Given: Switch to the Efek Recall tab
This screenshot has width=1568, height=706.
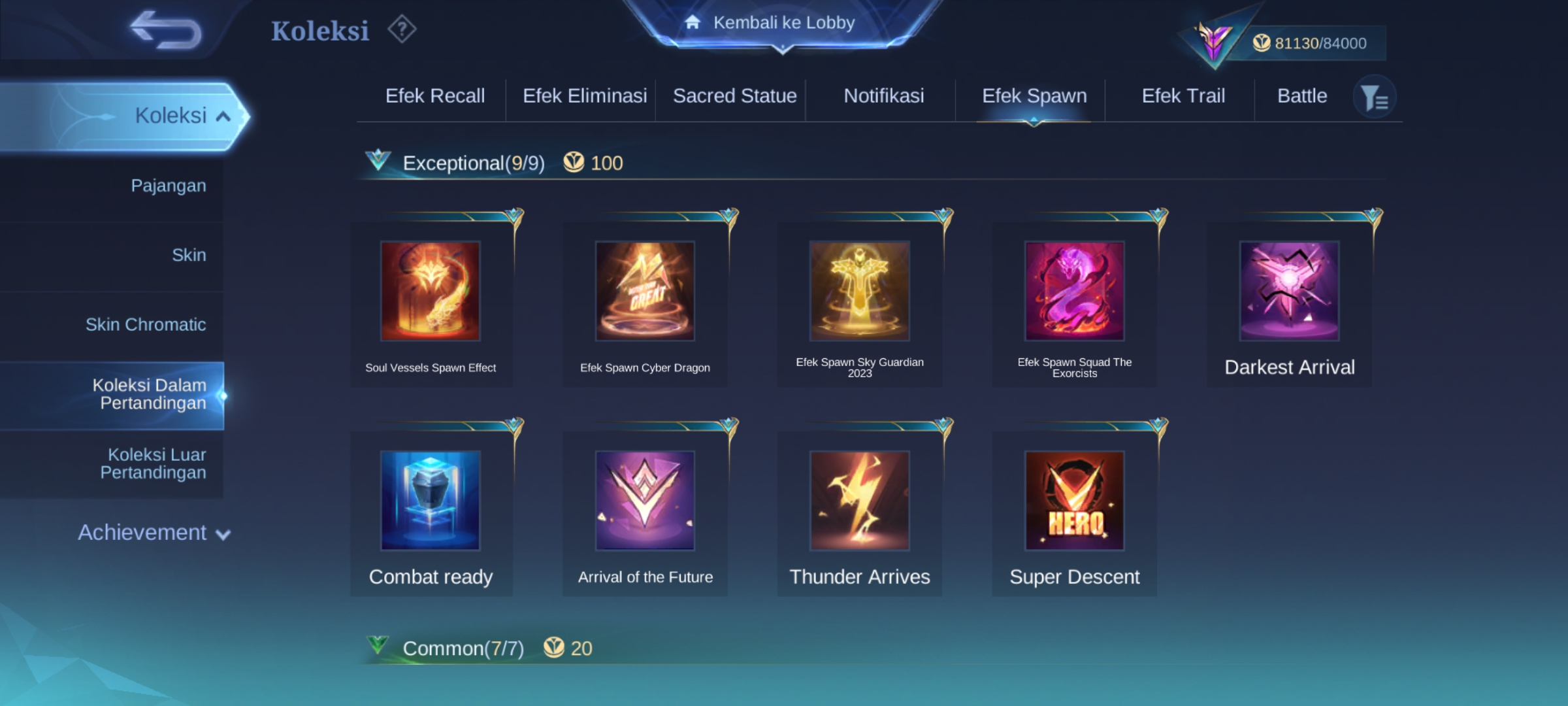Looking at the screenshot, I should coord(435,96).
